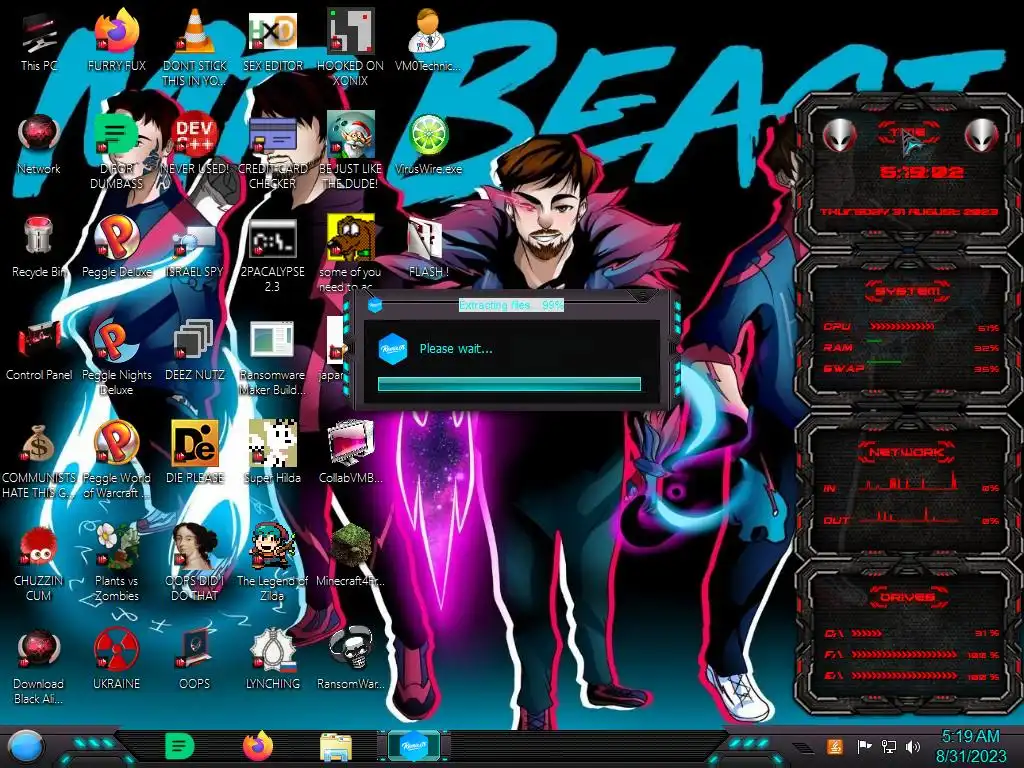The height and width of the screenshot is (768, 1024).
Task: Open Ransomware Maker Build... shortcut
Action: pyautogui.click(x=272, y=342)
